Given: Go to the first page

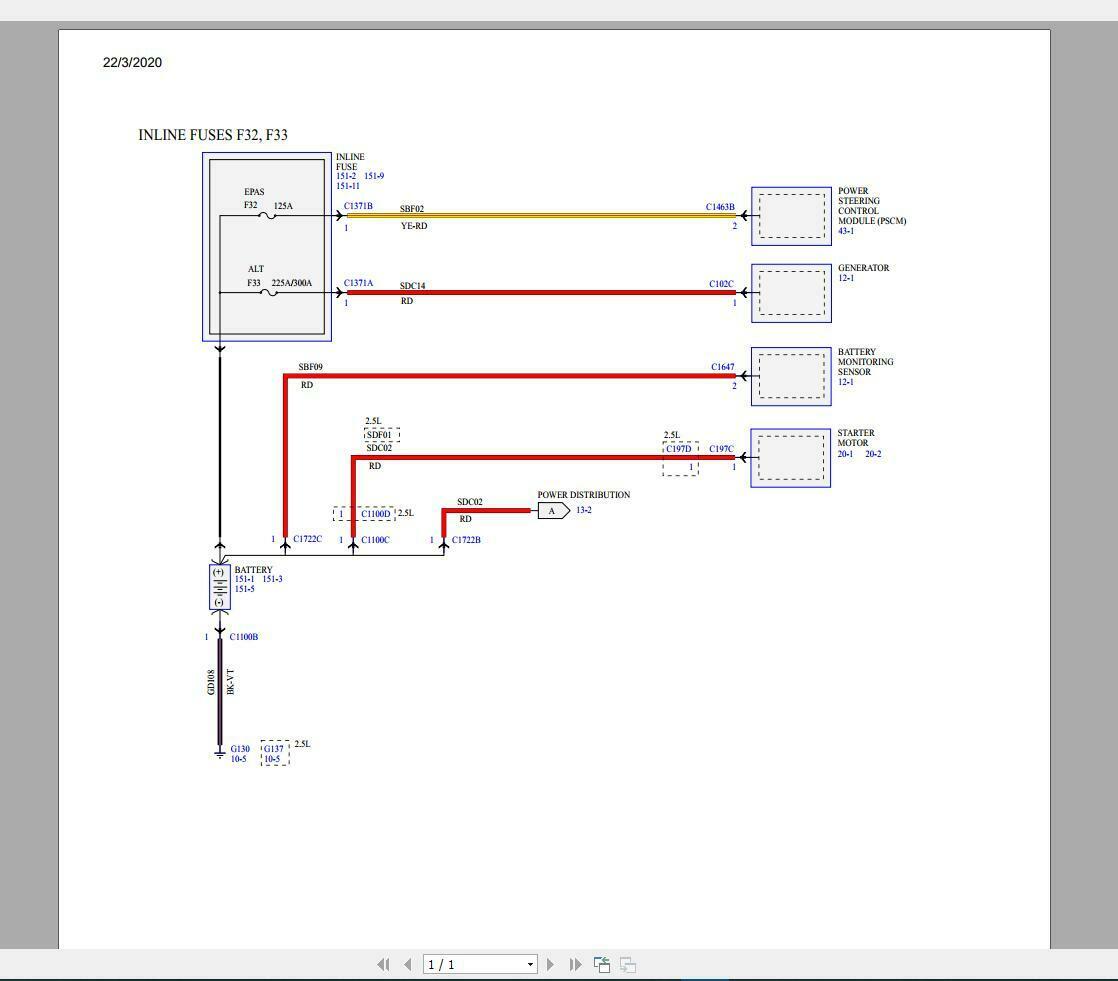Looking at the screenshot, I should [382, 964].
